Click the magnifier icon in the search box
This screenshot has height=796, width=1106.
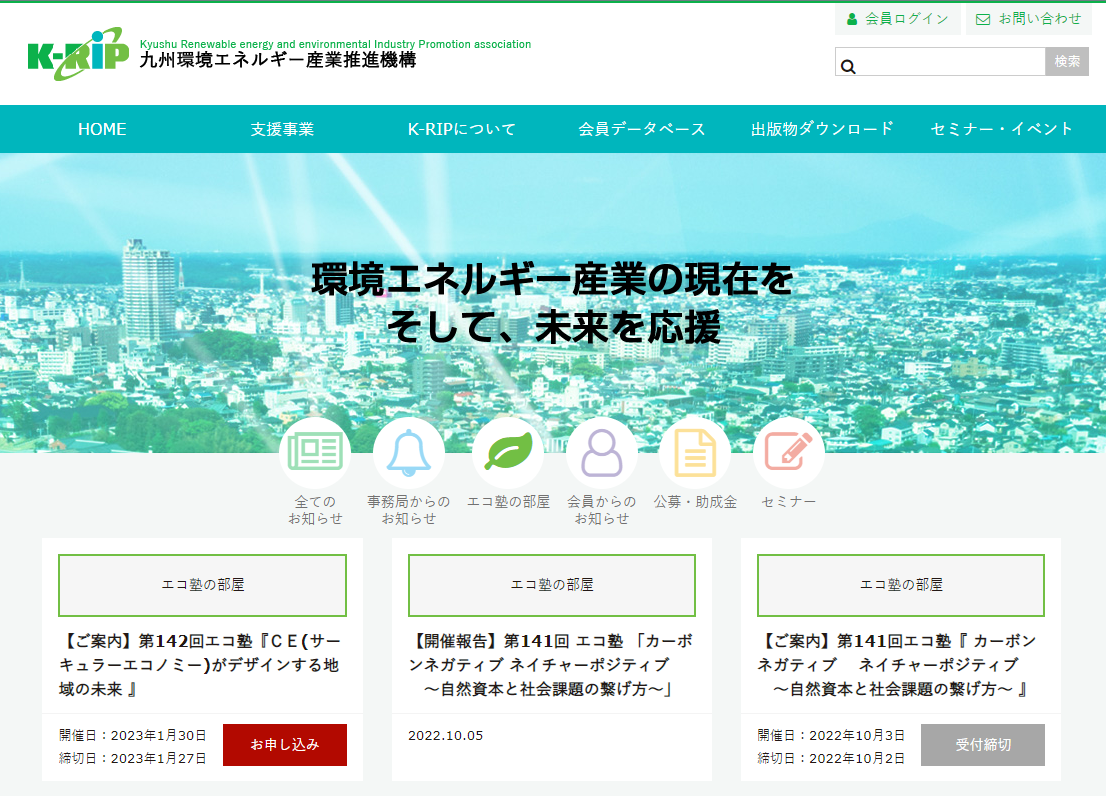tap(849, 64)
